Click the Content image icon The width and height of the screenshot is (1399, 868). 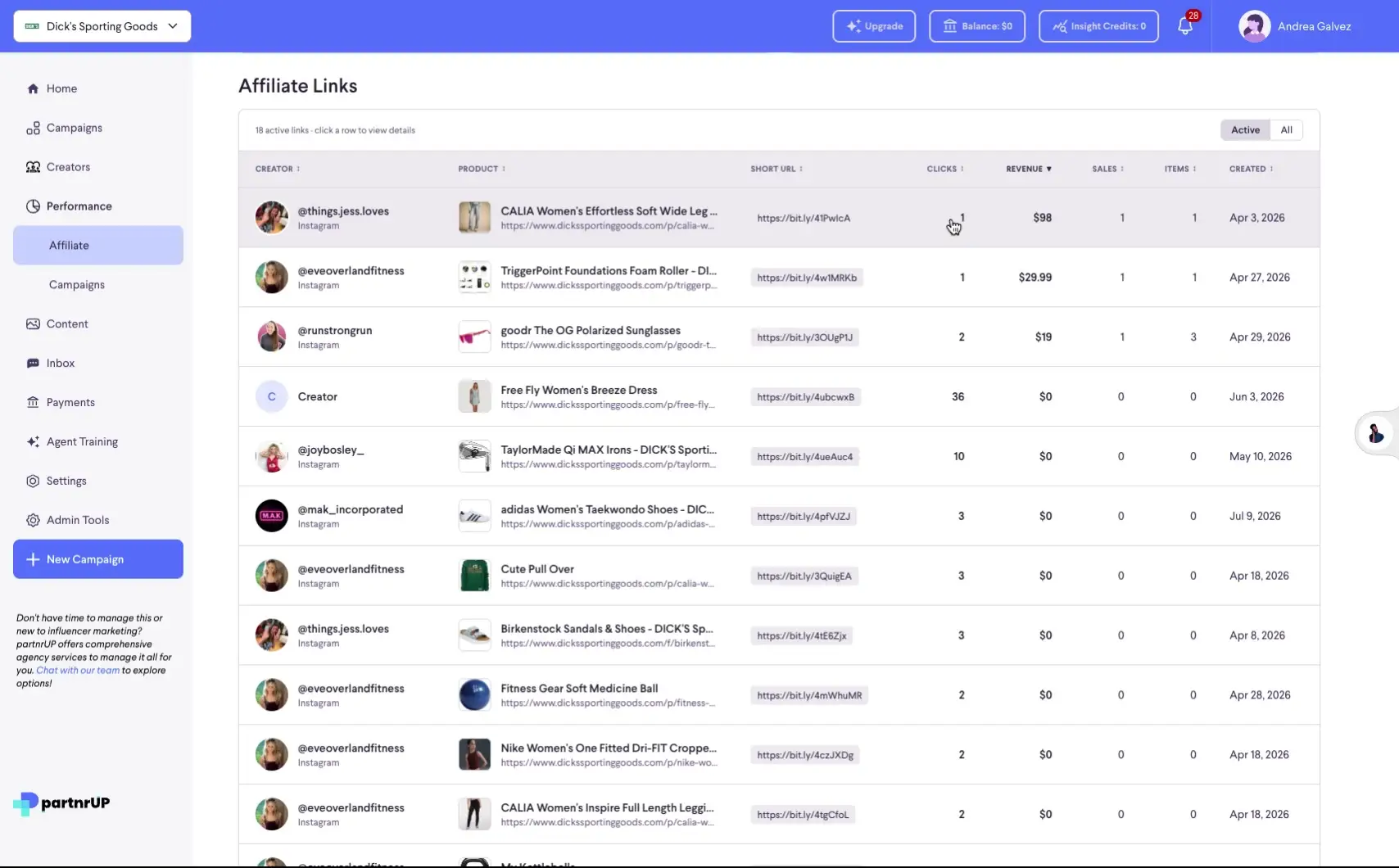(x=33, y=324)
